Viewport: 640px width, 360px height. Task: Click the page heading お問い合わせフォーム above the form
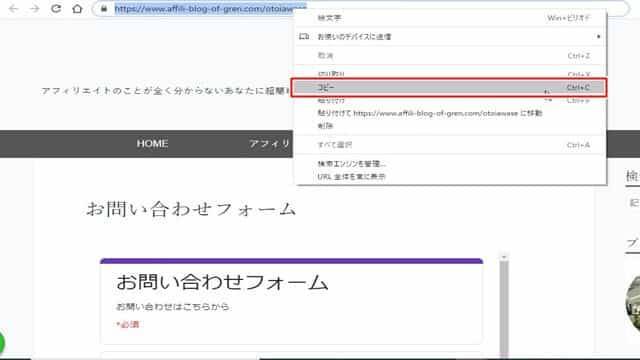[191, 209]
